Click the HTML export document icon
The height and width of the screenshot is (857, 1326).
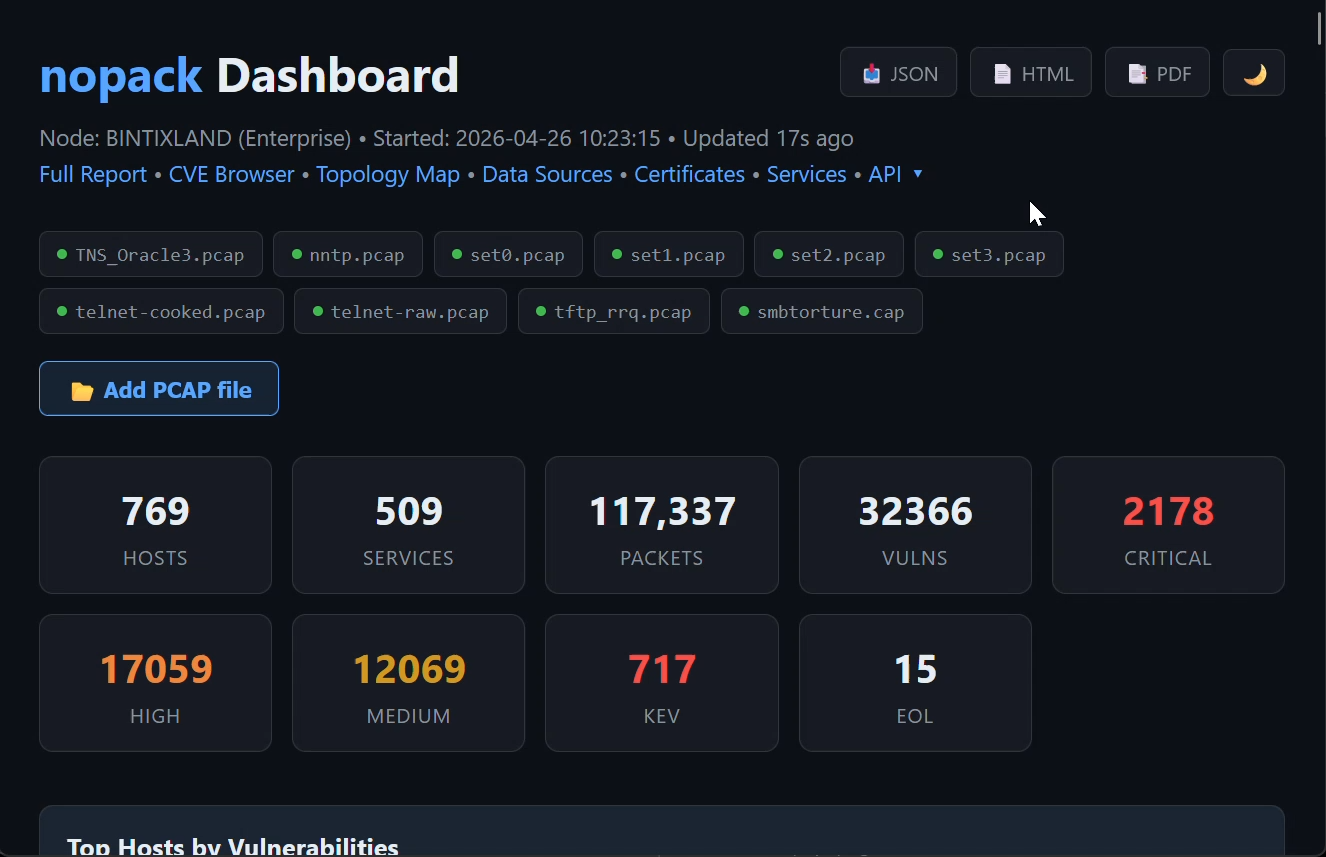[x=1001, y=72]
